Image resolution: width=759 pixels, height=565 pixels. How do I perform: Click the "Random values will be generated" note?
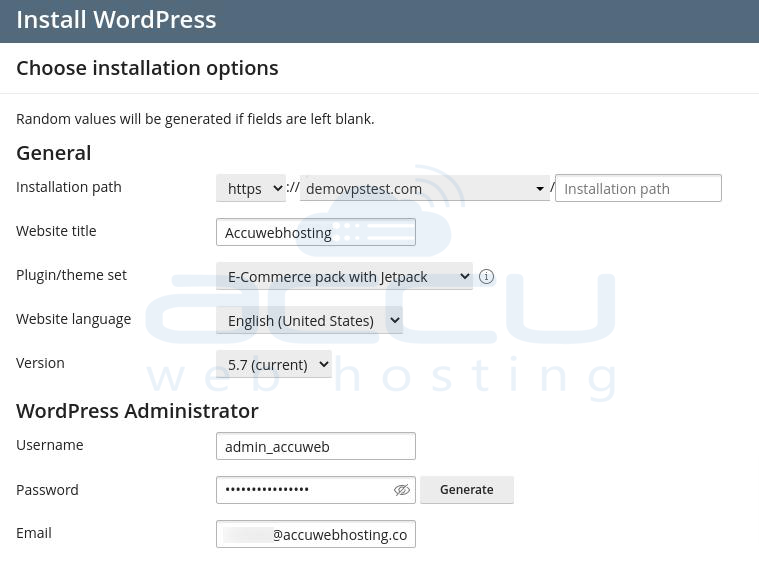195,119
